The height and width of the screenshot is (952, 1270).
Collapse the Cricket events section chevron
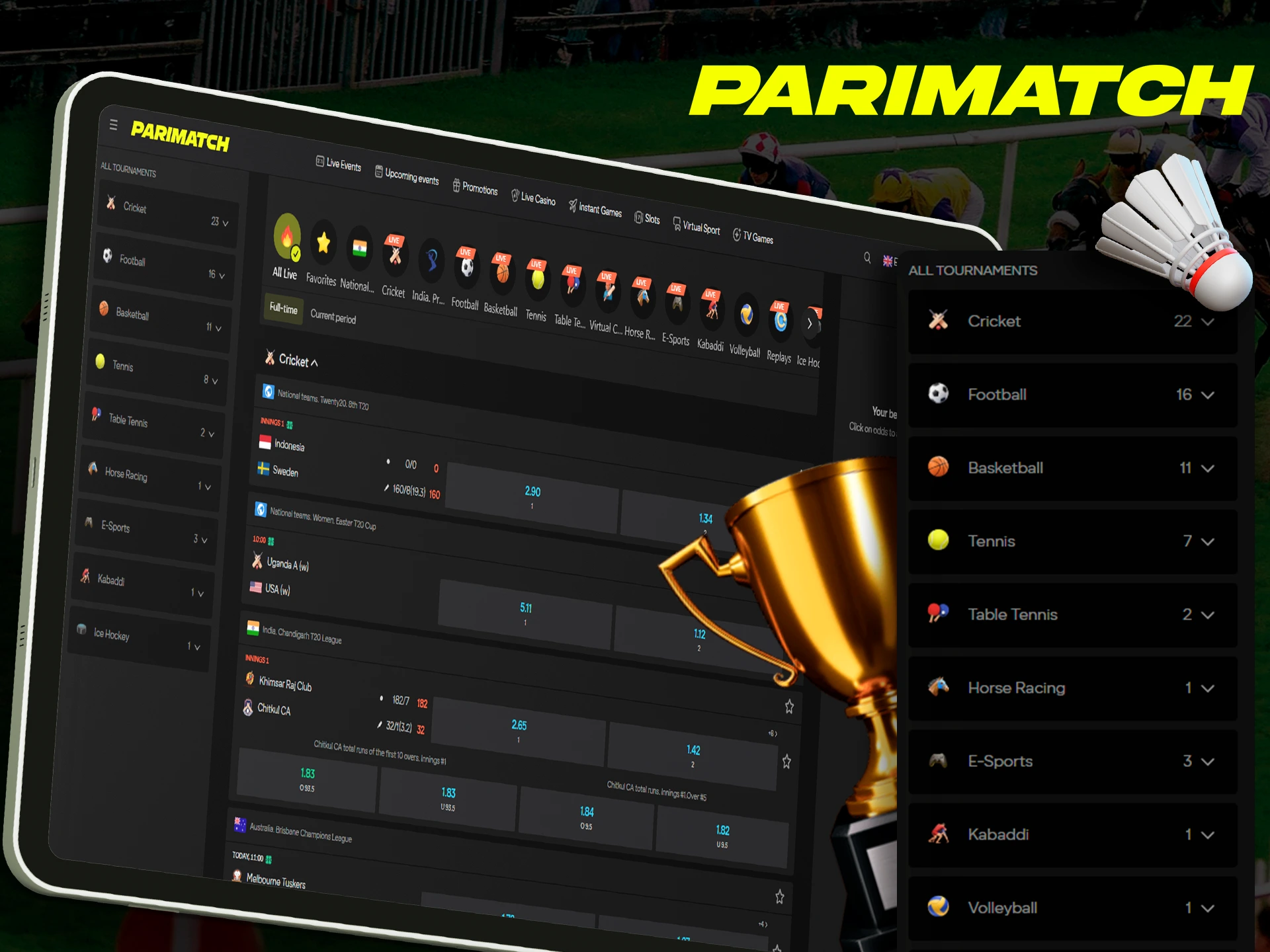pos(314,362)
